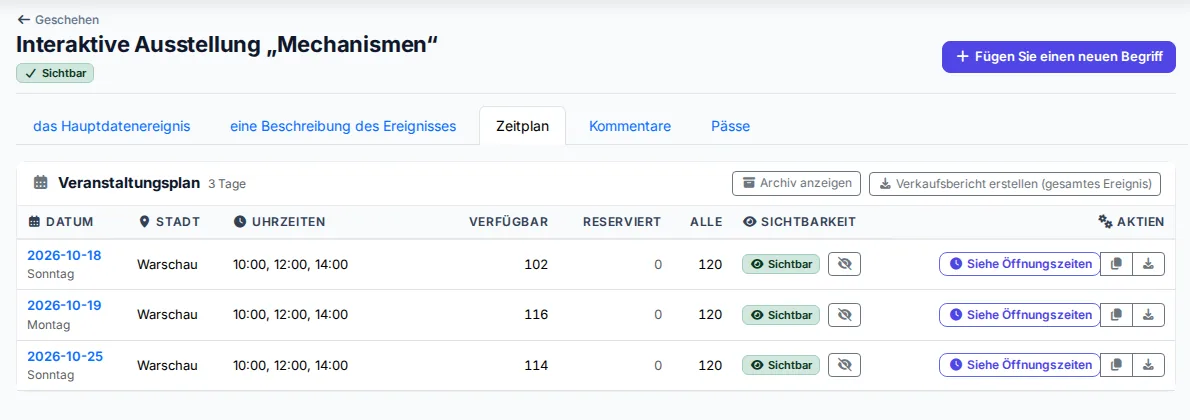Click the STADT column header
The image size is (1190, 420).
click(x=170, y=222)
